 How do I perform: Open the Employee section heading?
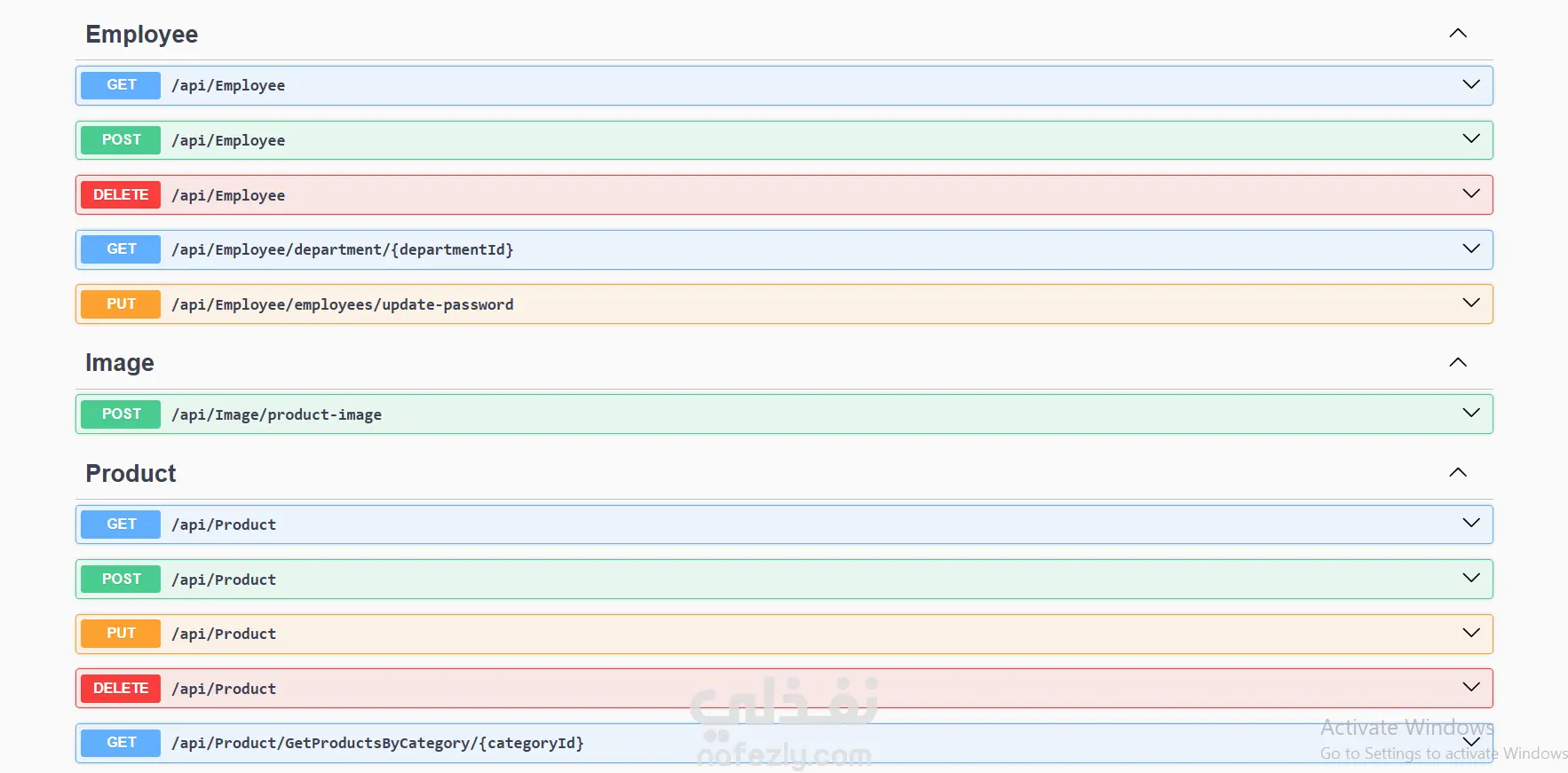coord(142,35)
